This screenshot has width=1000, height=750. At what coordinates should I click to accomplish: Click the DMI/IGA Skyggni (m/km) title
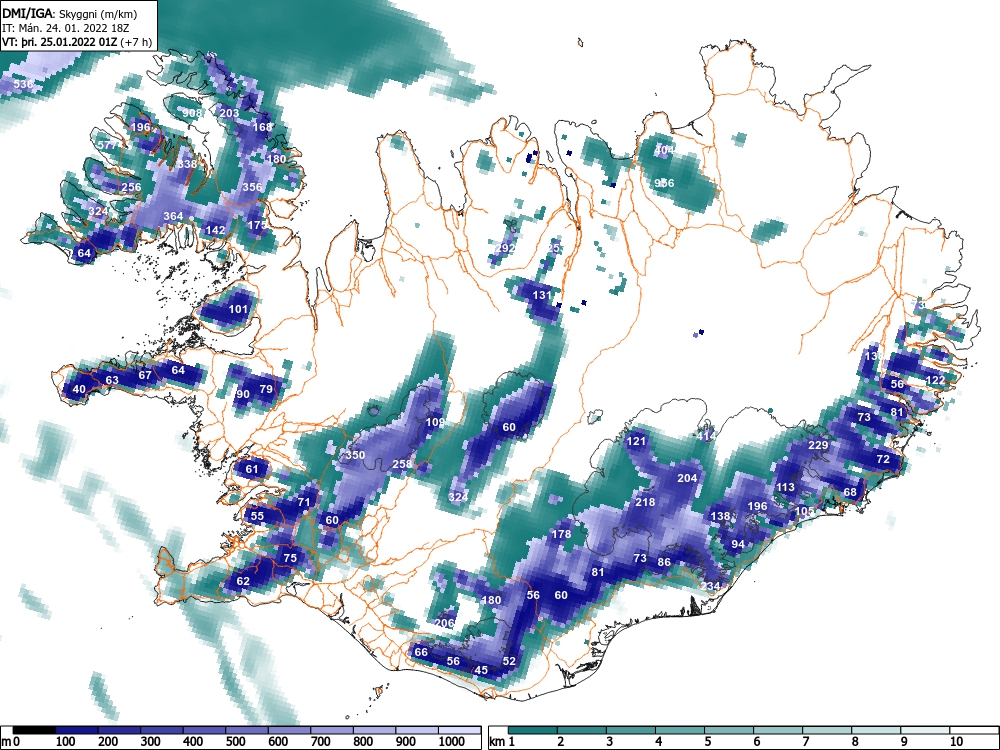pos(70,13)
